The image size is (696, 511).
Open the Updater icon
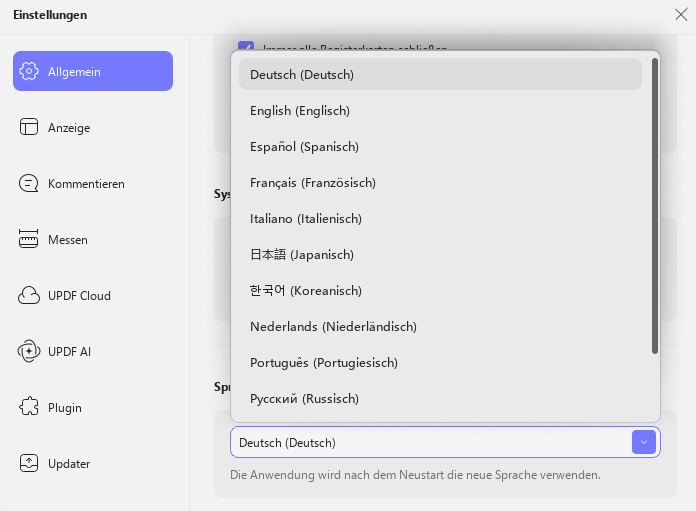29,463
